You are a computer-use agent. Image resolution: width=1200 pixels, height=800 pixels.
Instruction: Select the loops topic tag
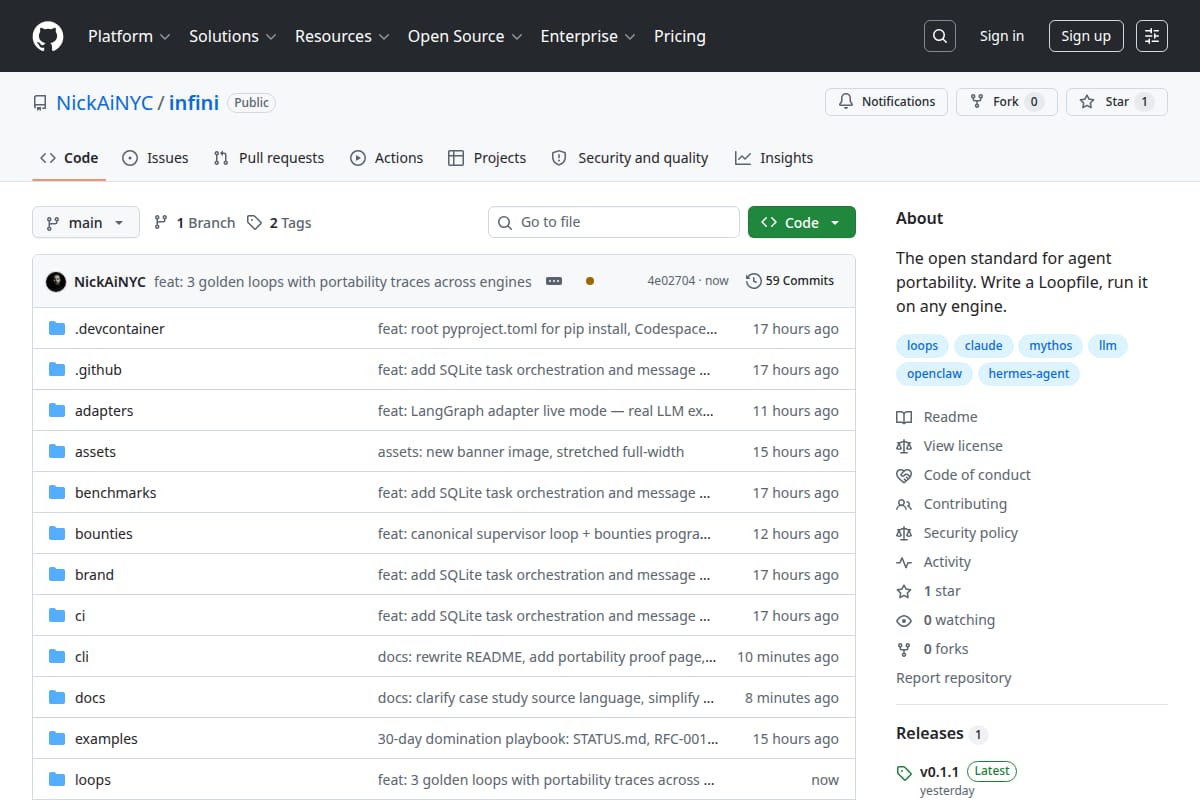(922, 345)
